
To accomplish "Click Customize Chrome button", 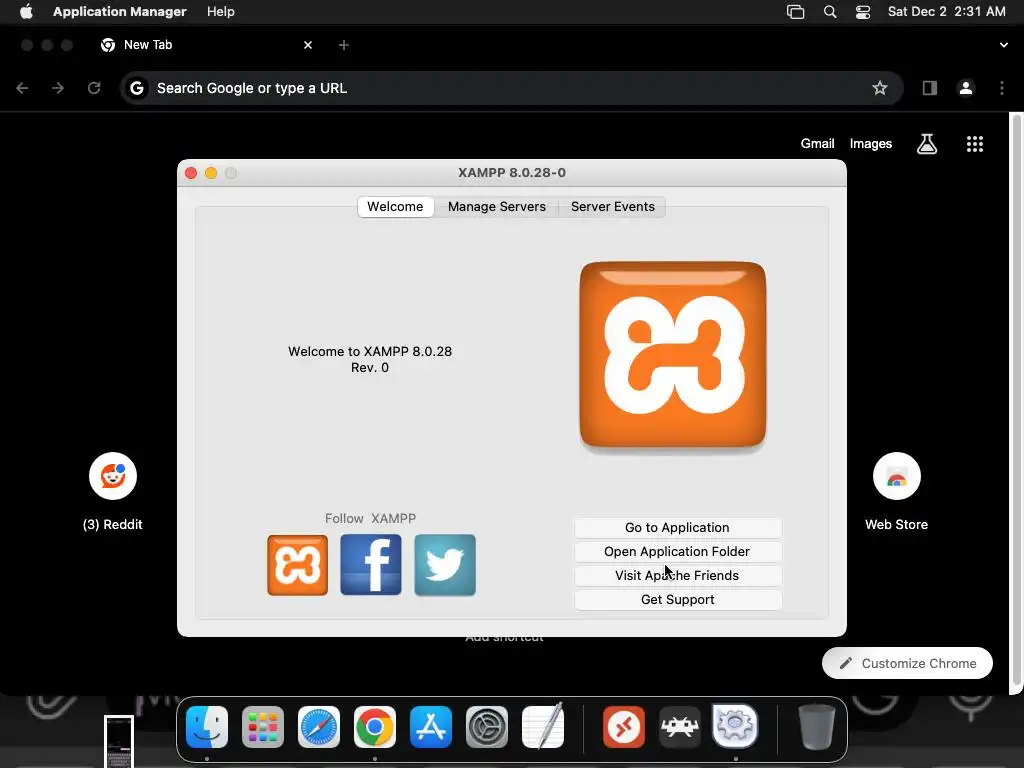I will click(x=907, y=664).
